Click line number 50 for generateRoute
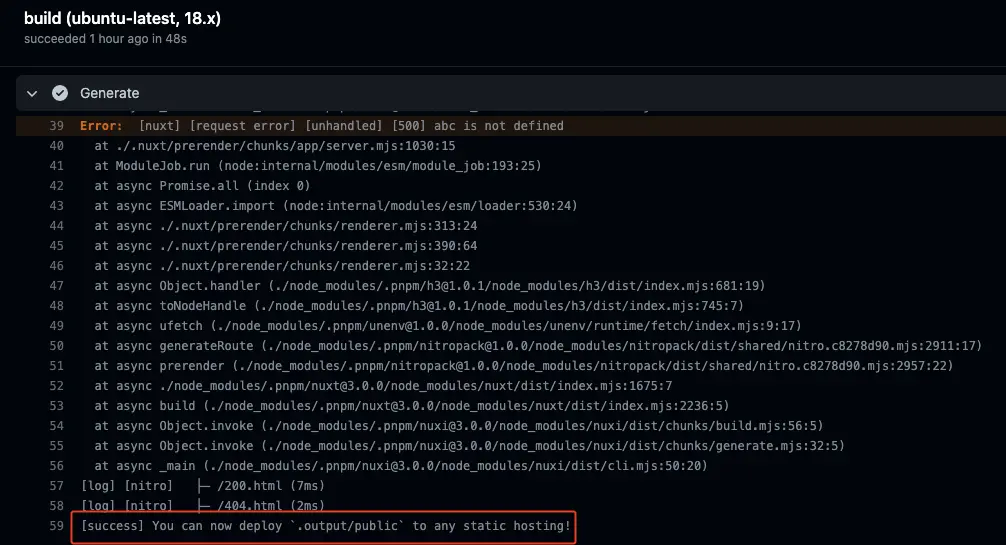 (x=56, y=346)
